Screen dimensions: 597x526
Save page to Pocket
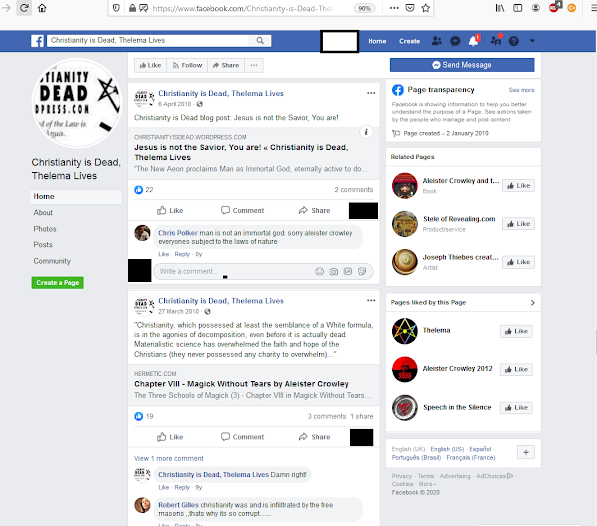410,8
